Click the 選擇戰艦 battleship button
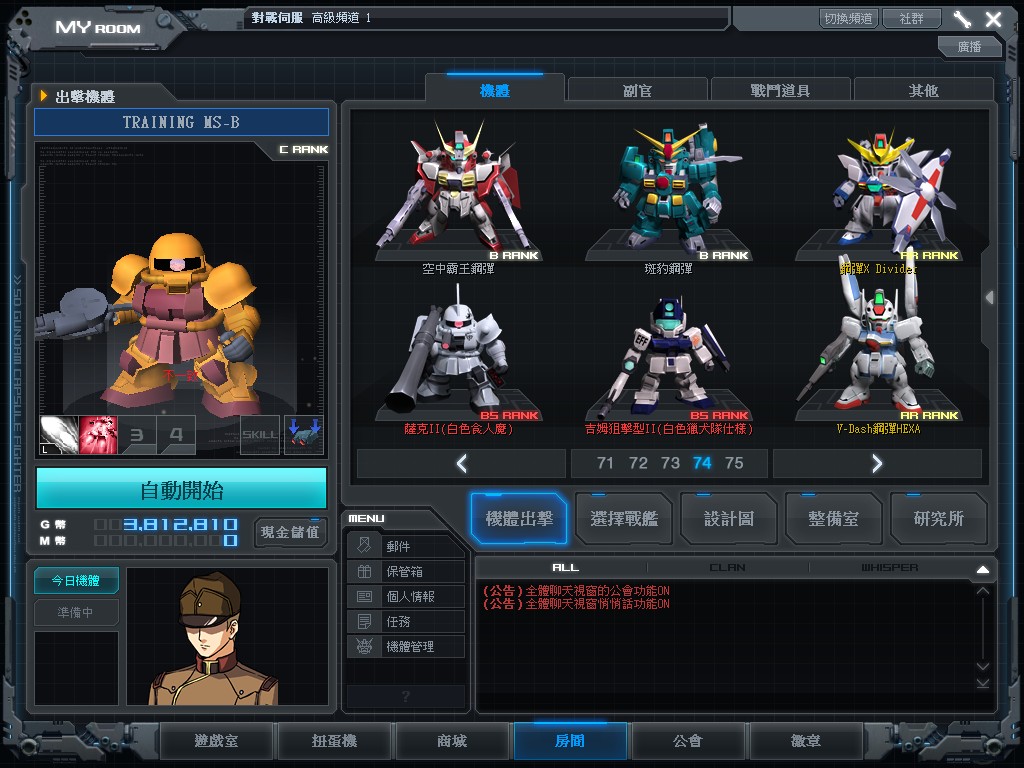1024x768 pixels. click(x=624, y=519)
